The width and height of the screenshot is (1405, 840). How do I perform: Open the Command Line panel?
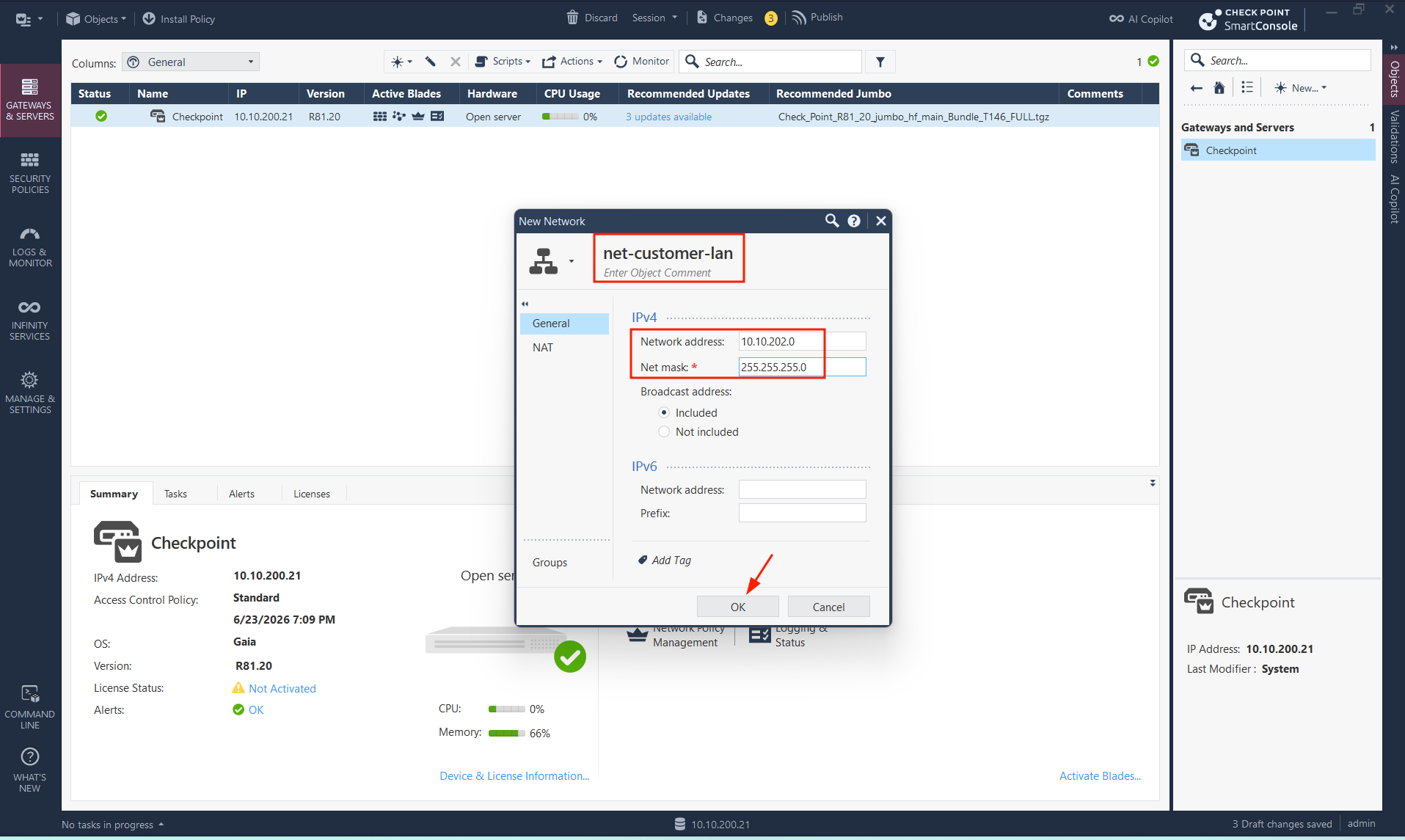[30, 707]
